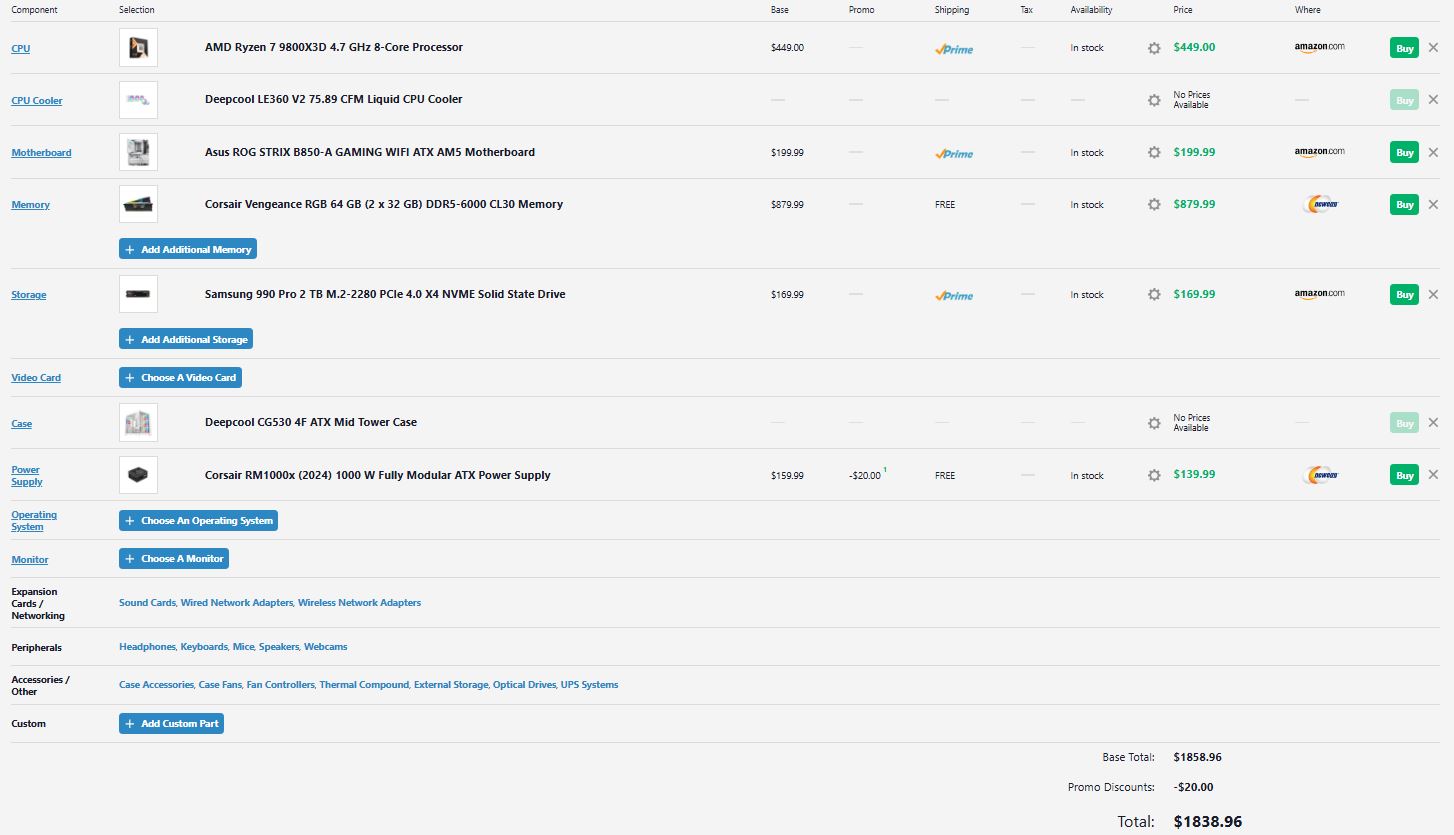This screenshot has height=835, width=1454.
Task: Remove the Deepcool LE360 V2 CPU cooler
Action: (x=1433, y=99)
